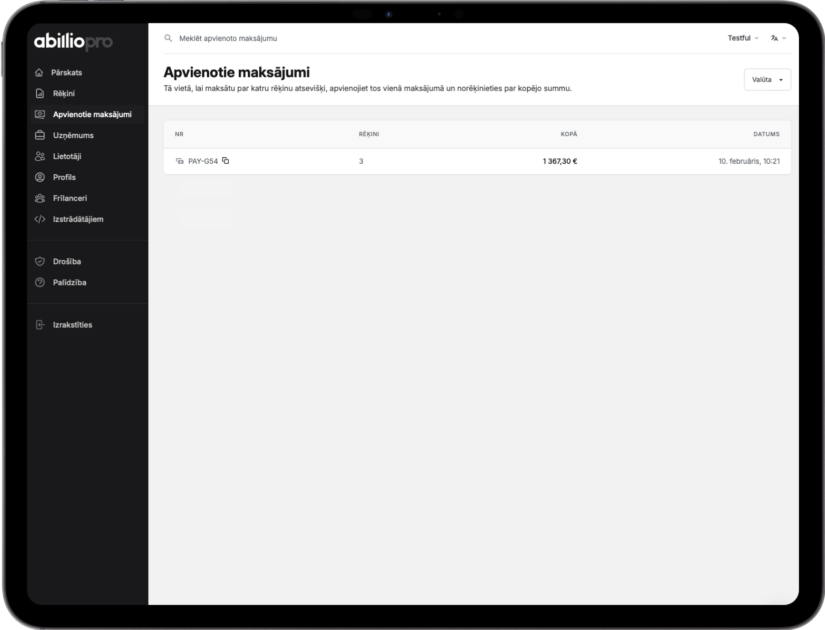825x630 pixels.
Task: Click the invoice count 3
Action: 361,161
